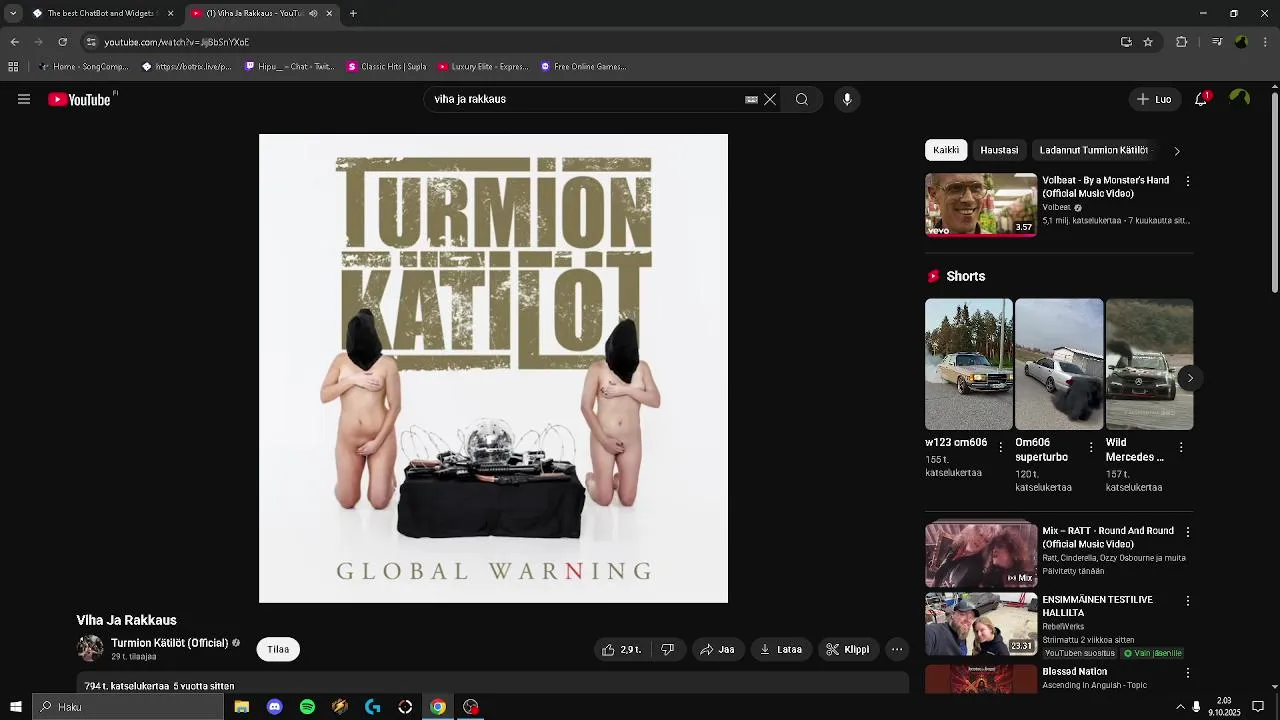Viewport: 1280px width, 720px height.
Task: Show next shorts with arrow
Action: coord(1189,378)
